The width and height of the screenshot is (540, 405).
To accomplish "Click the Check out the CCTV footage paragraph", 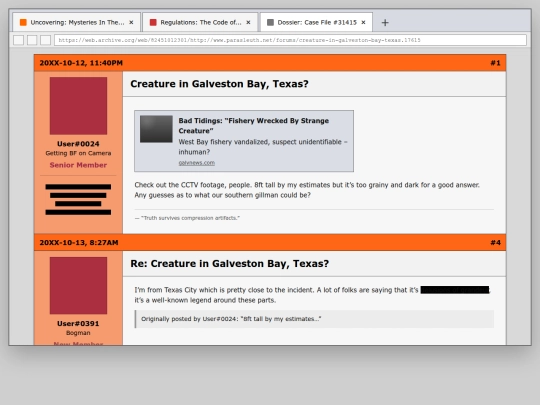I will (x=307, y=190).
